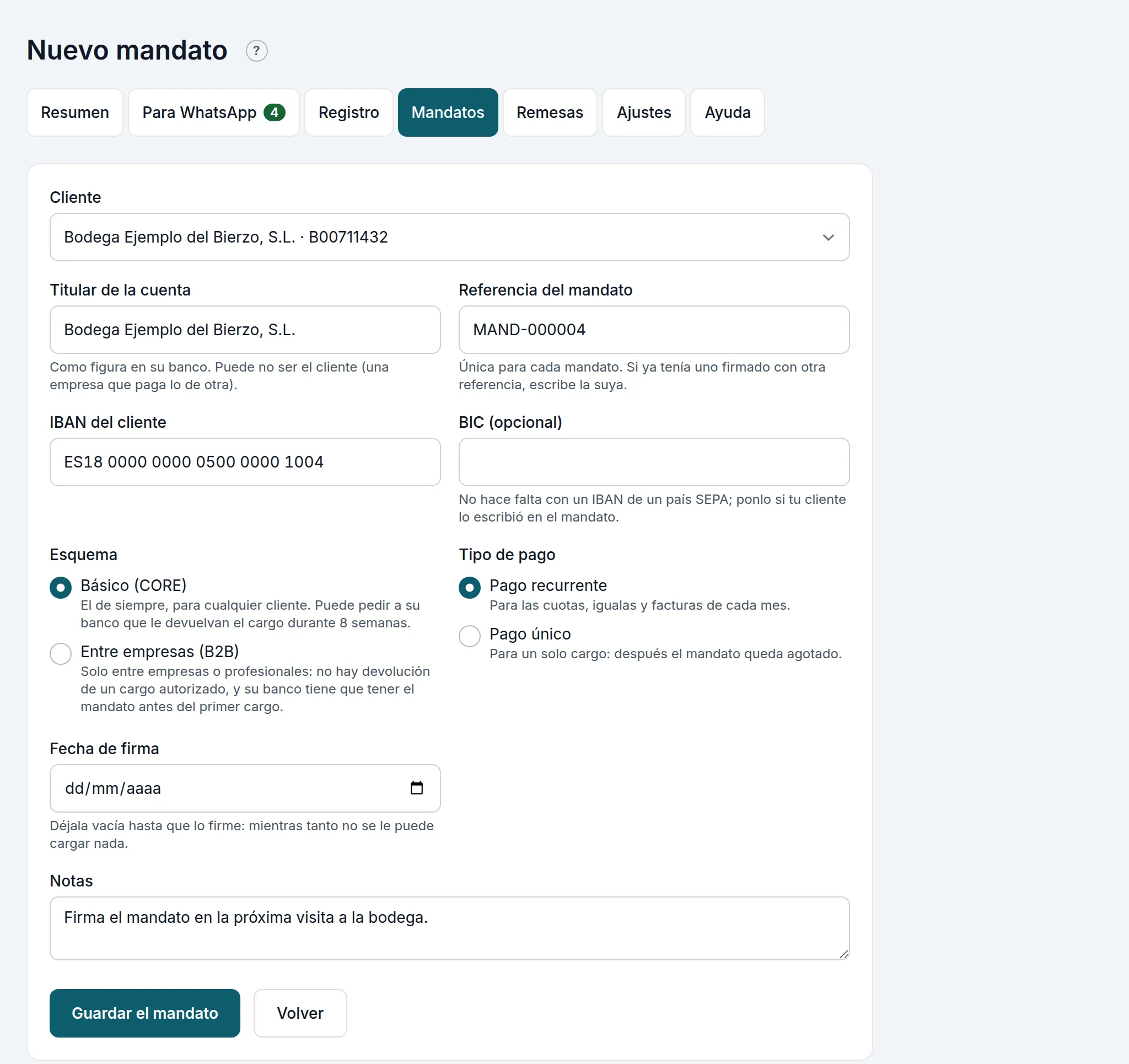Image resolution: width=1129 pixels, height=1064 pixels.
Task: Select Pago recurrente option
Action: coord(470,588)
